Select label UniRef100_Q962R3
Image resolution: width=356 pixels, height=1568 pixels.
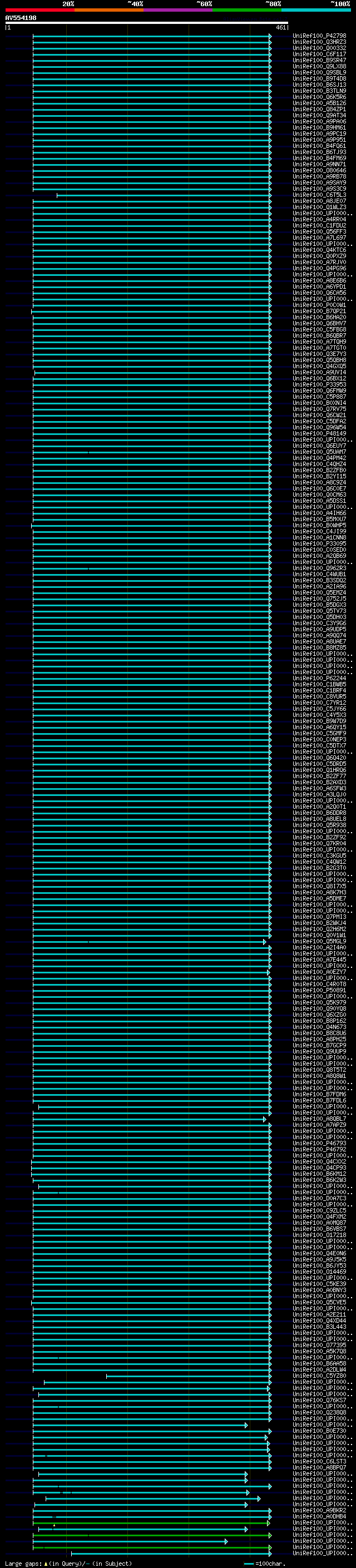(319, 568)
